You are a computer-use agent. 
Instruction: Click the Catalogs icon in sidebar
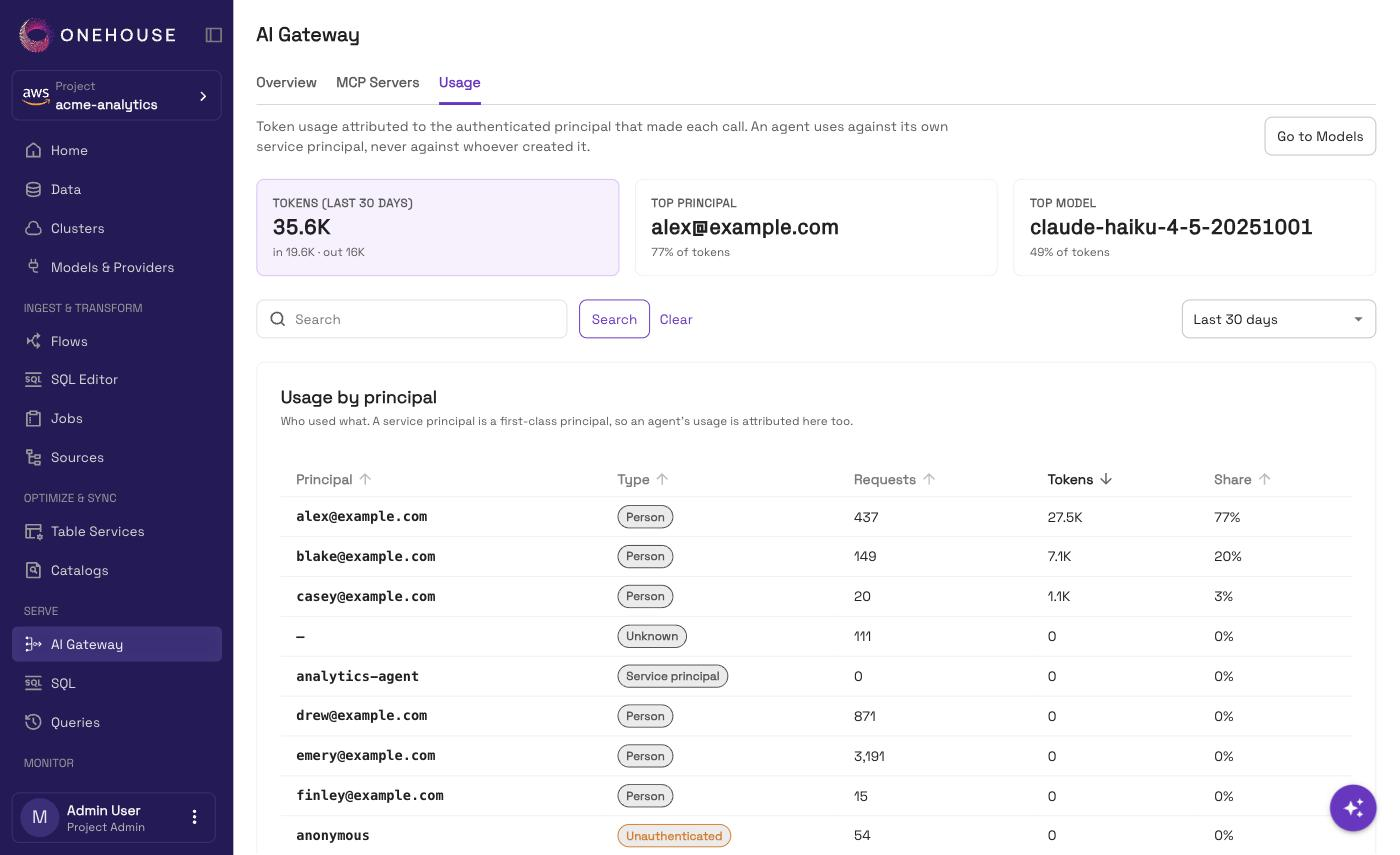tap(33, 570)
